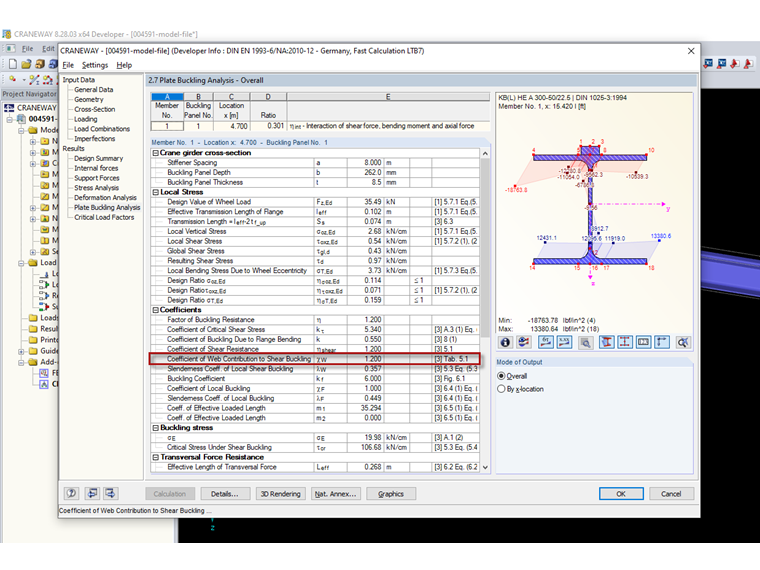Image resolution: width=760 pixels, height=570 pixels.
Task: Open Stress Analysis in the results tree
Action: pyautogui.click(x=96, y=187)
